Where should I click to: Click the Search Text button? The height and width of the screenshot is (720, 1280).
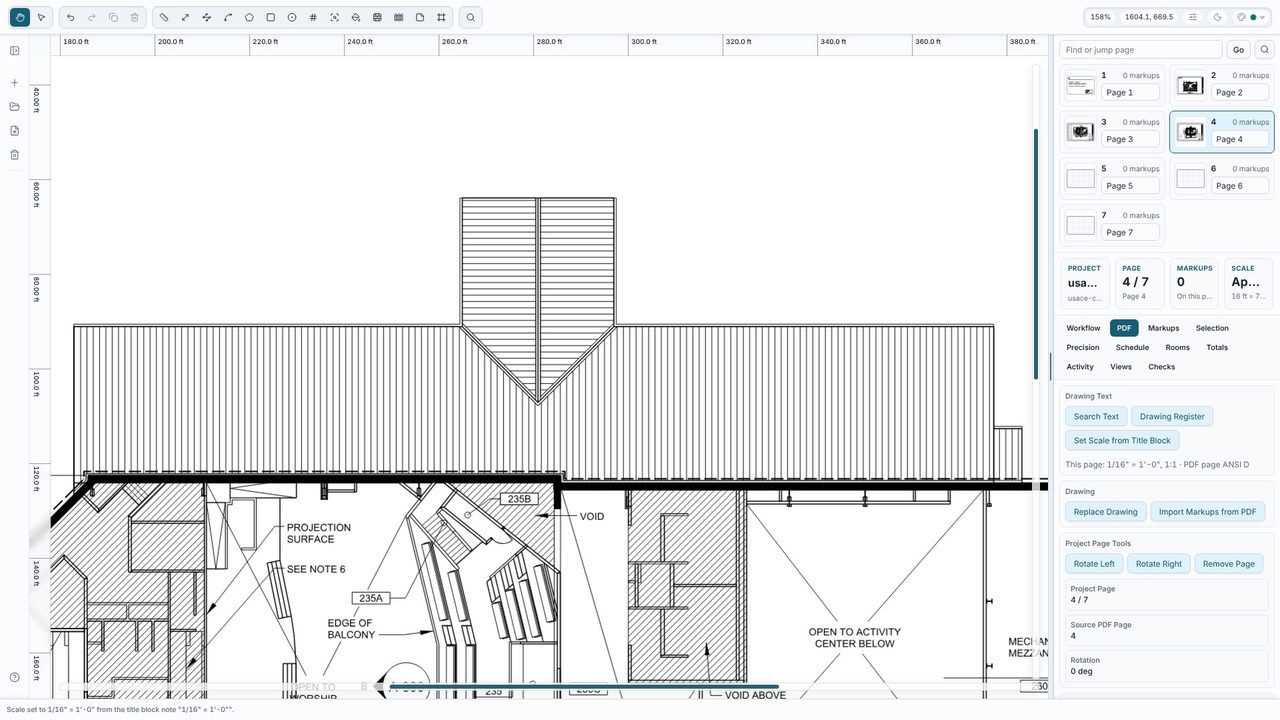(1096, 416)
